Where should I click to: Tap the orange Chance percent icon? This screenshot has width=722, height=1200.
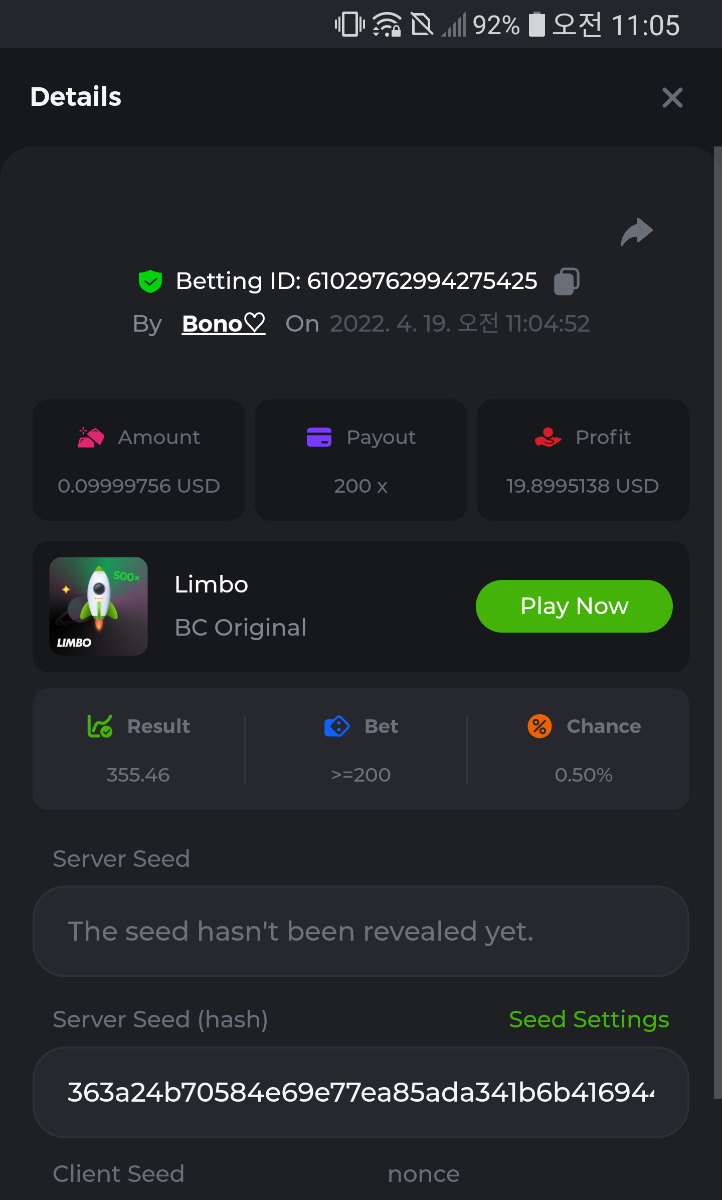540,726
